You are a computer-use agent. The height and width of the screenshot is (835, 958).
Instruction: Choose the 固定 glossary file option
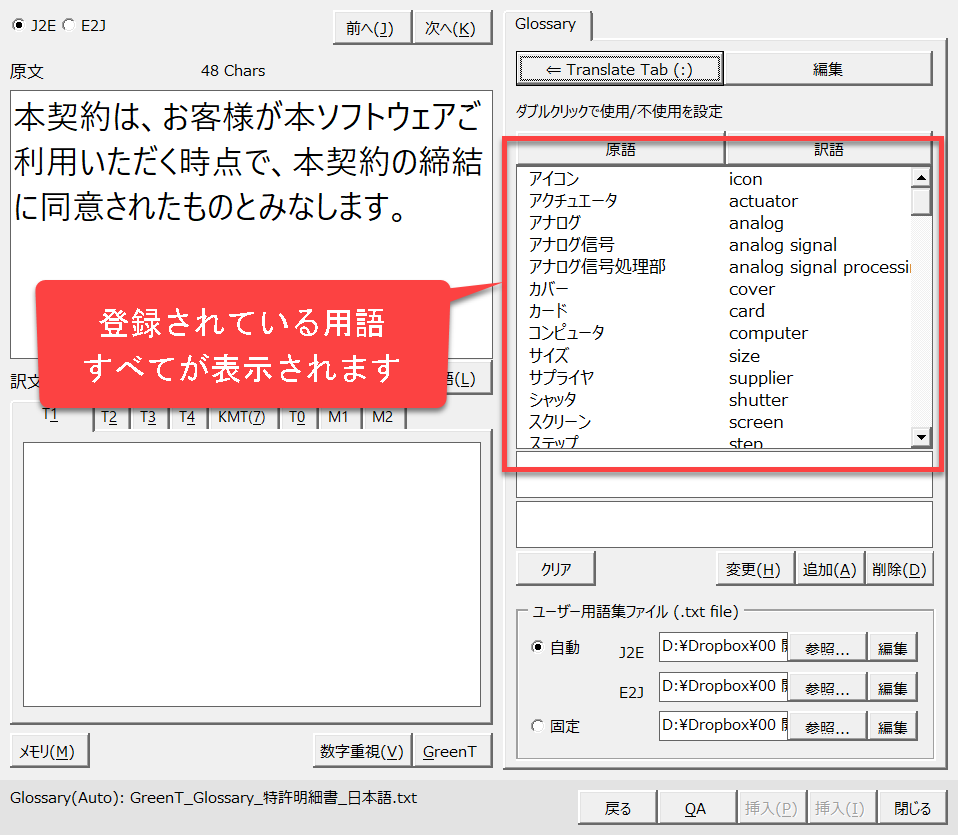539,725
